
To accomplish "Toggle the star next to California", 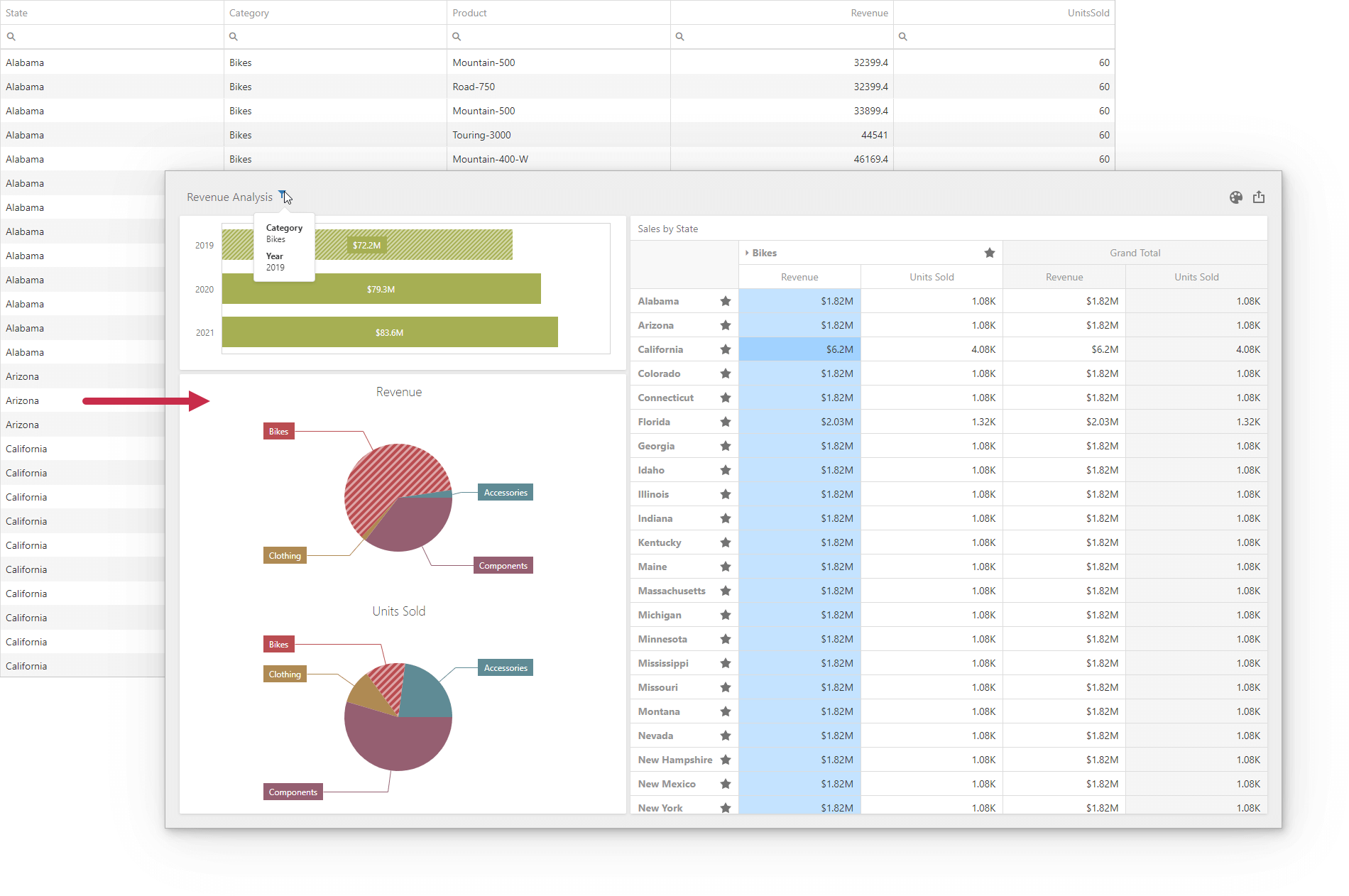I will click(726, 349).
